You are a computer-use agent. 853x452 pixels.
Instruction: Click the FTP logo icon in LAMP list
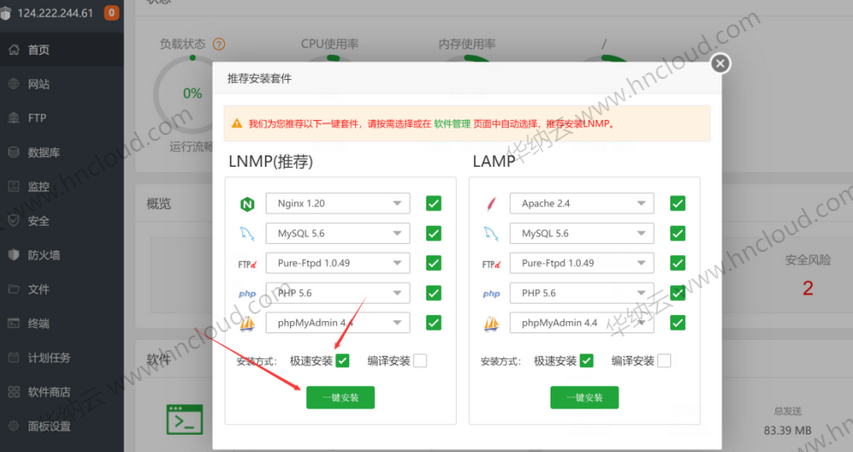pyautogui.click(x=491, y=264)
